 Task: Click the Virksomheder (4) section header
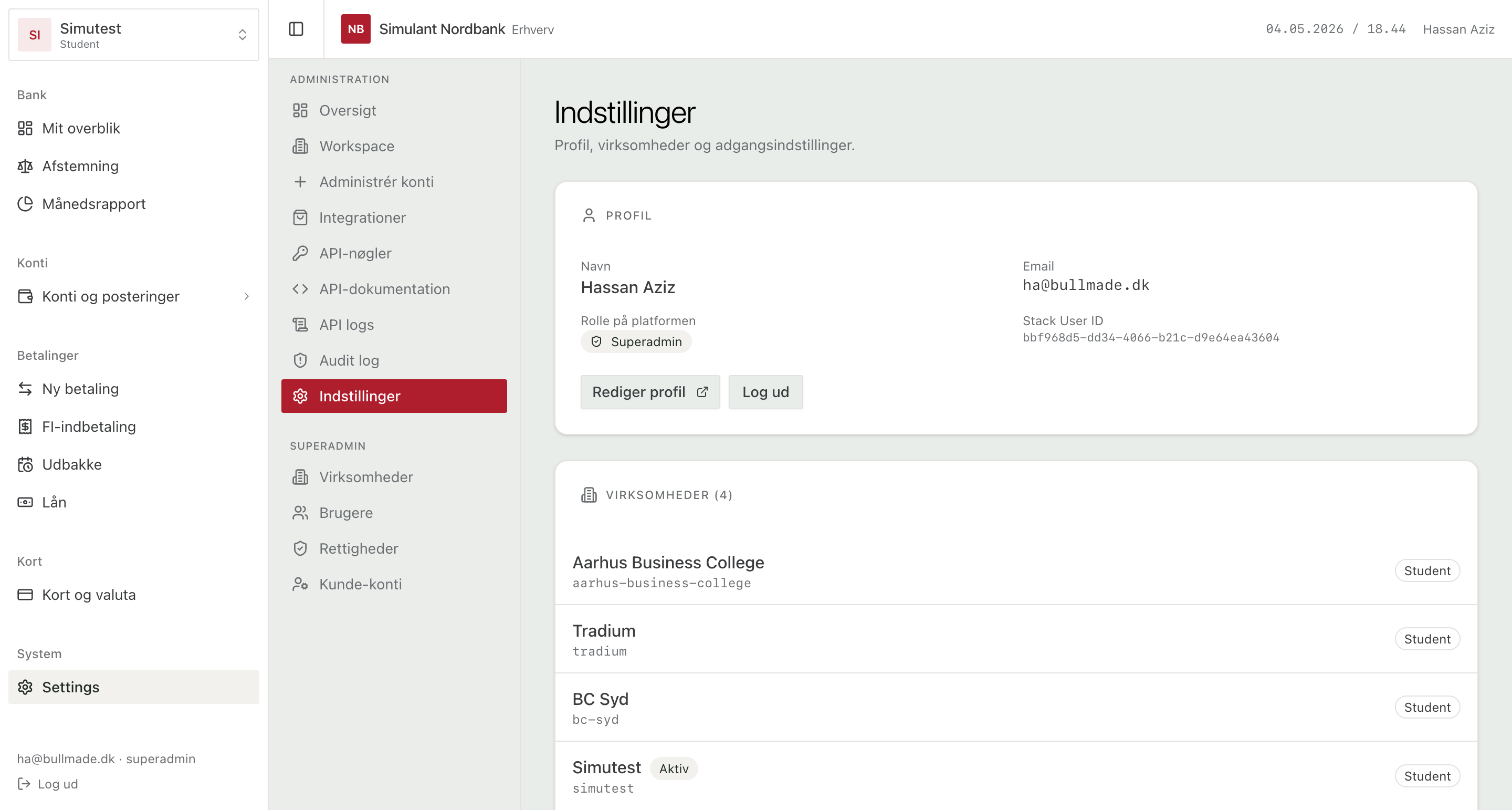point(657,495)
